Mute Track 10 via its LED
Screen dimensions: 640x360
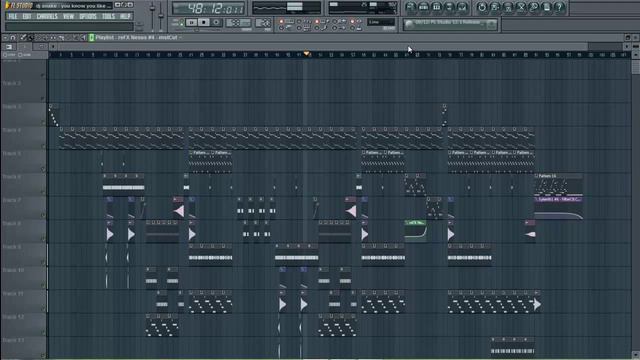42,286
